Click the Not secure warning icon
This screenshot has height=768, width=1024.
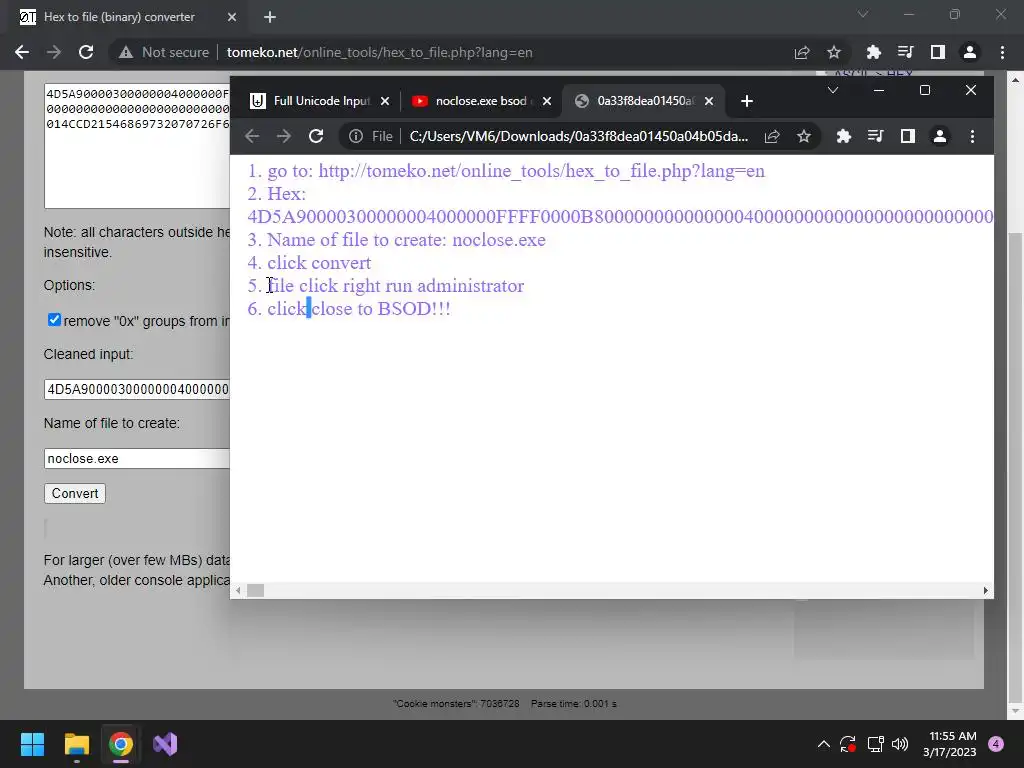point(125,52)
